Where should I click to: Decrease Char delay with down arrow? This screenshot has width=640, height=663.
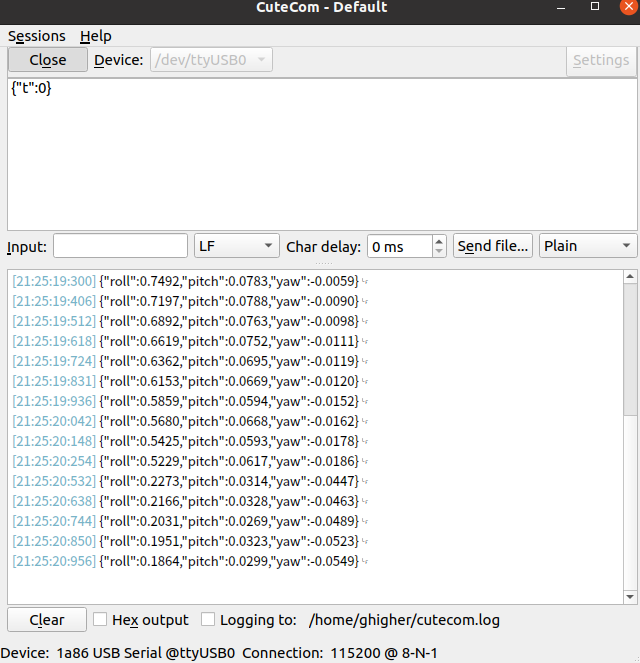pyautogui.click(x=439, y=251)
